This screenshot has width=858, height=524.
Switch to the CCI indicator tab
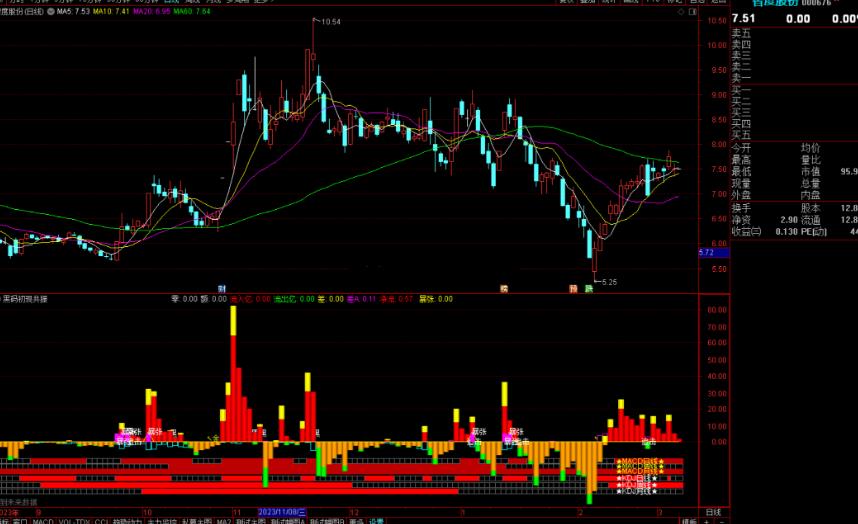point(101,521)
